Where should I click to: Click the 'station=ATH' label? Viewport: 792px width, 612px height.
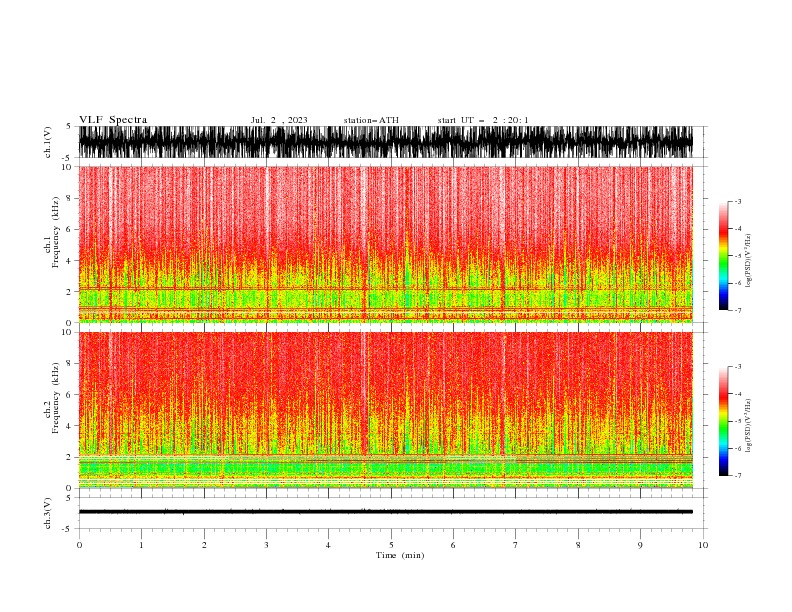pos(371,120)
